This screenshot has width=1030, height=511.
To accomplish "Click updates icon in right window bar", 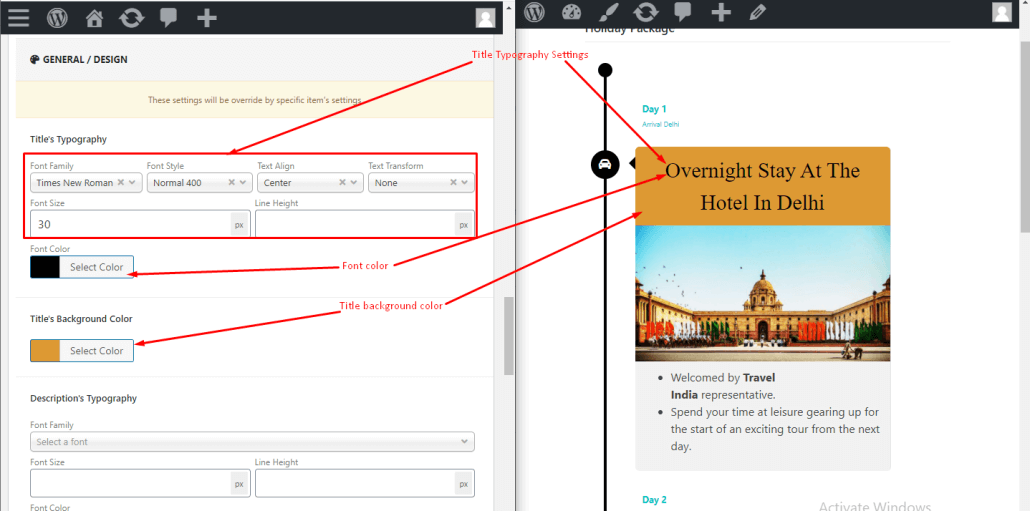I will (646, 12).
